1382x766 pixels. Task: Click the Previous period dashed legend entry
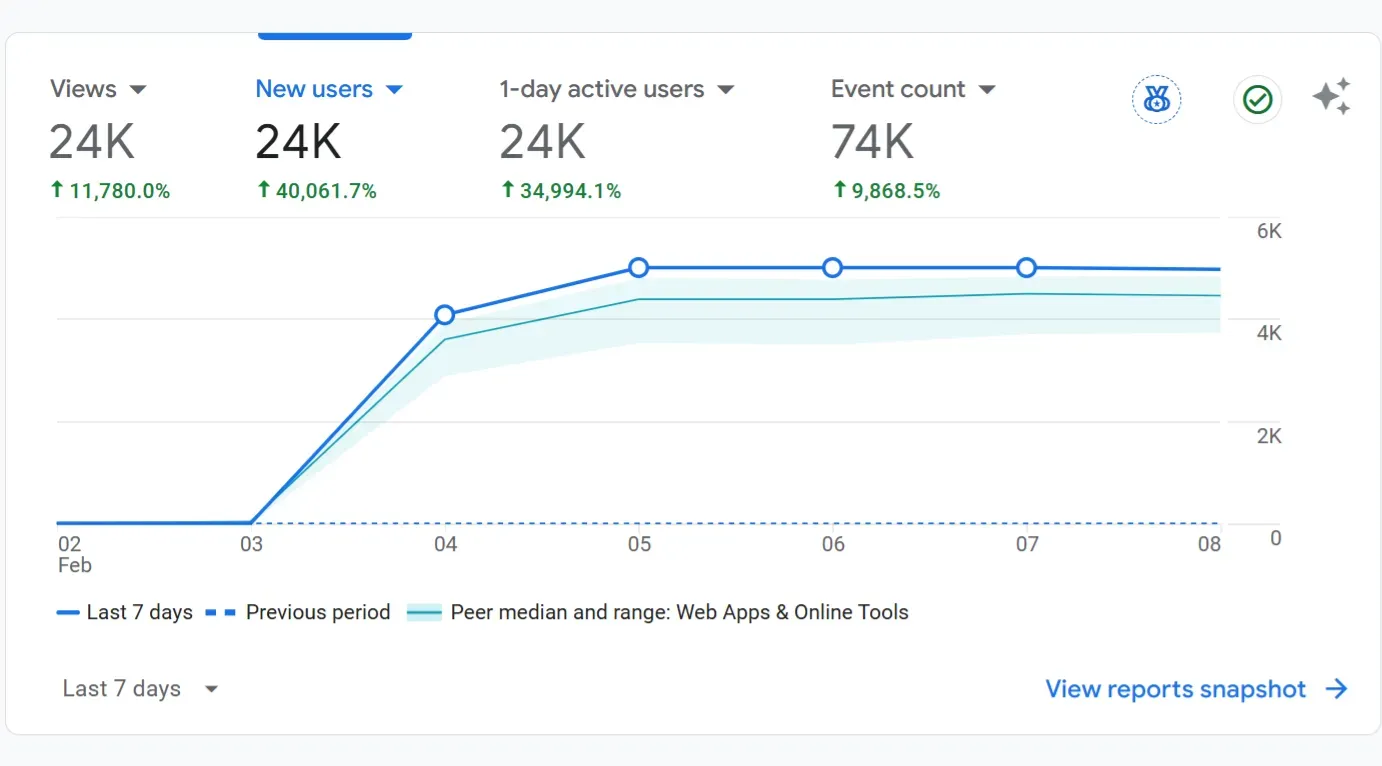coord(298,612)
